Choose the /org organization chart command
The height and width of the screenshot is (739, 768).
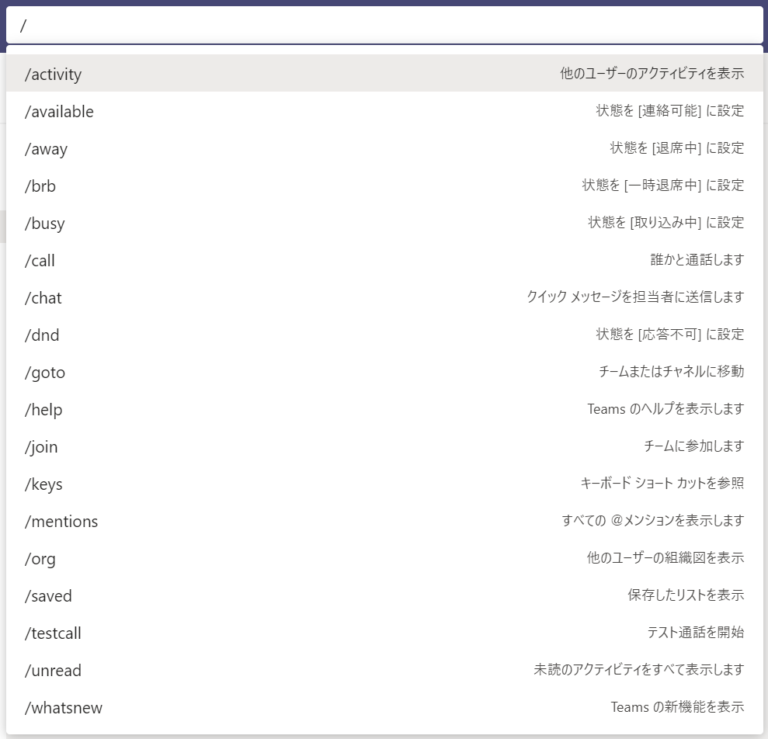pos(40,558)
